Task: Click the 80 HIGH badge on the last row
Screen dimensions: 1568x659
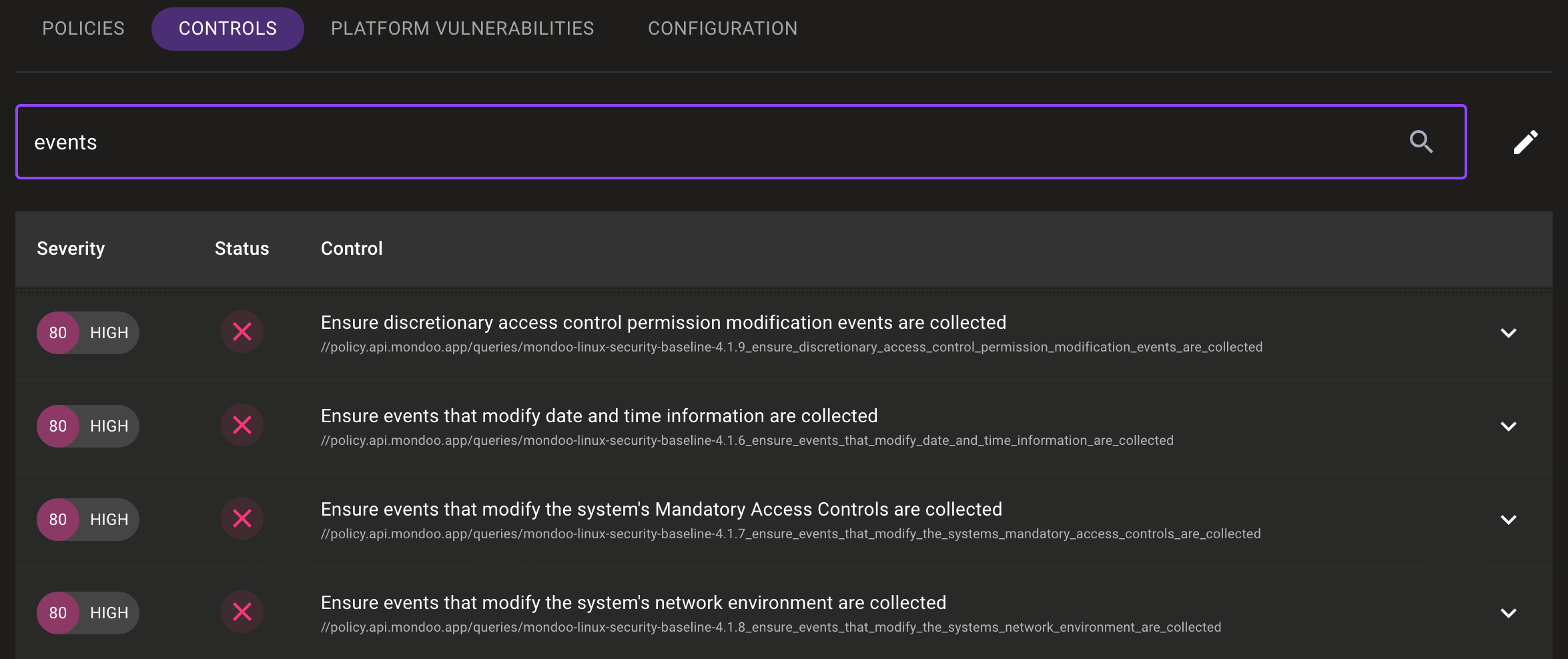Action: pos(87,612)
